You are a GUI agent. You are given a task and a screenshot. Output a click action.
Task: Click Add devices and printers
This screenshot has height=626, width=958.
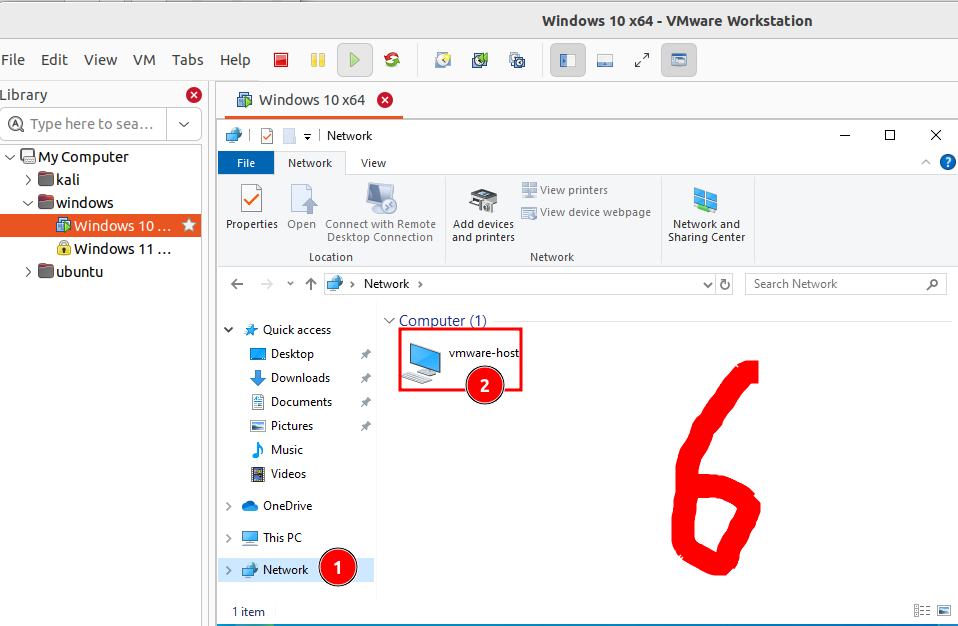pos(483,214)
